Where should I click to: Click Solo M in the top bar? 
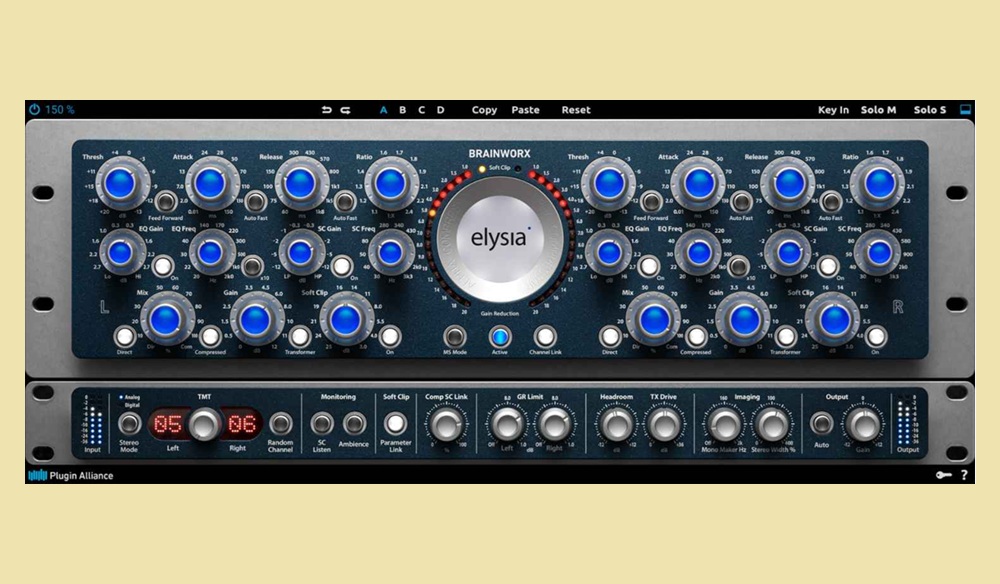click(x=879, y=109)
